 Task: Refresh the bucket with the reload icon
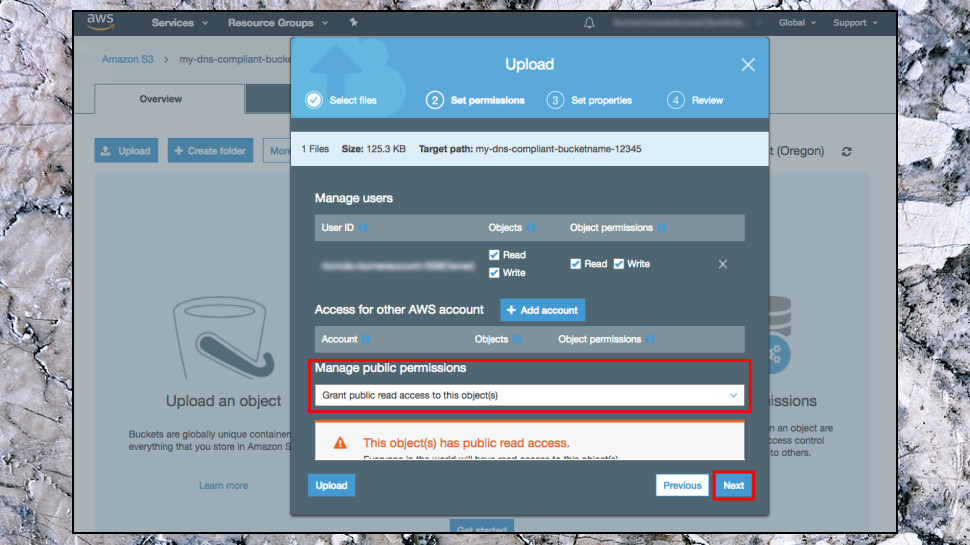(x=846, y=151)
